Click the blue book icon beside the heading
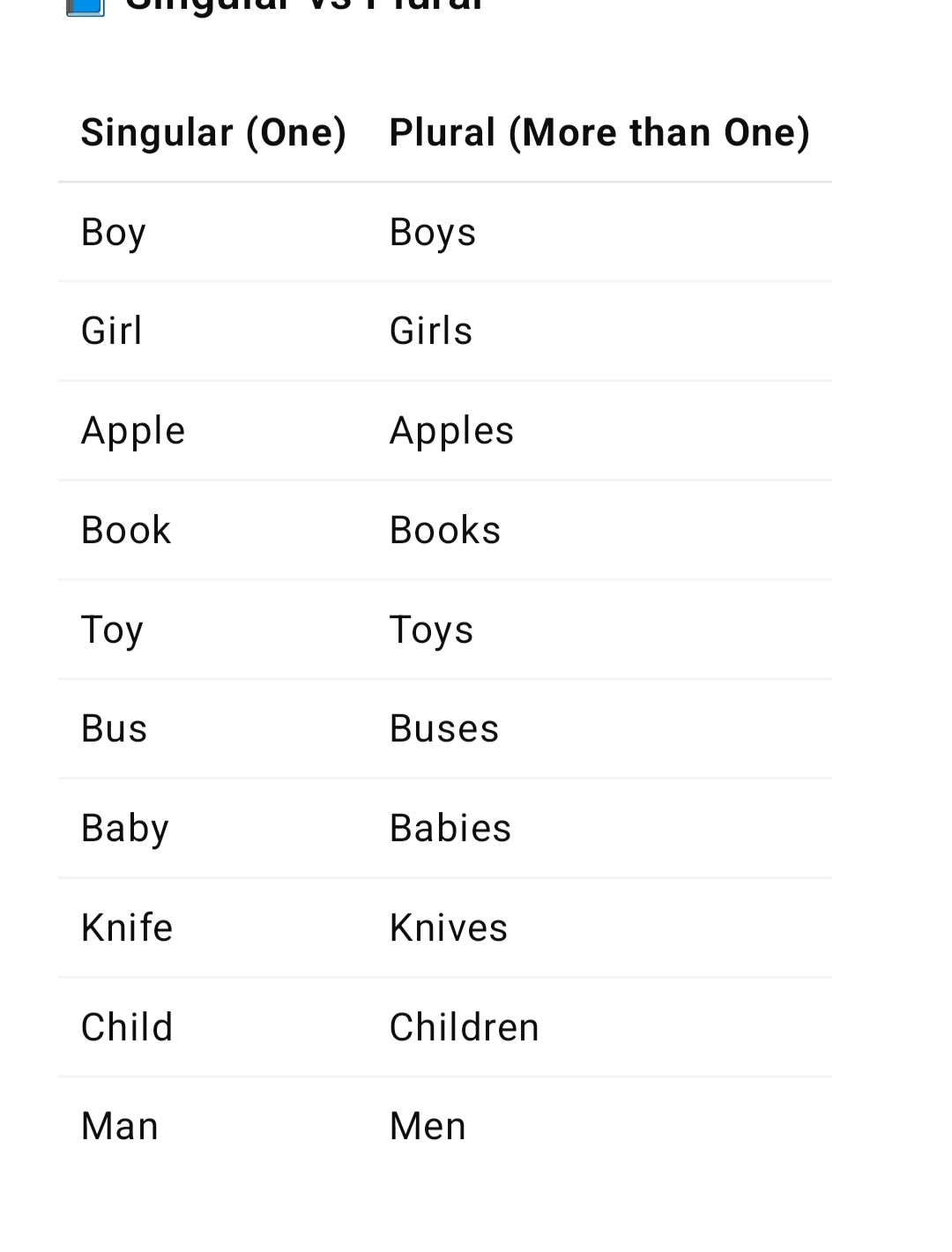 tap(86, 7)
